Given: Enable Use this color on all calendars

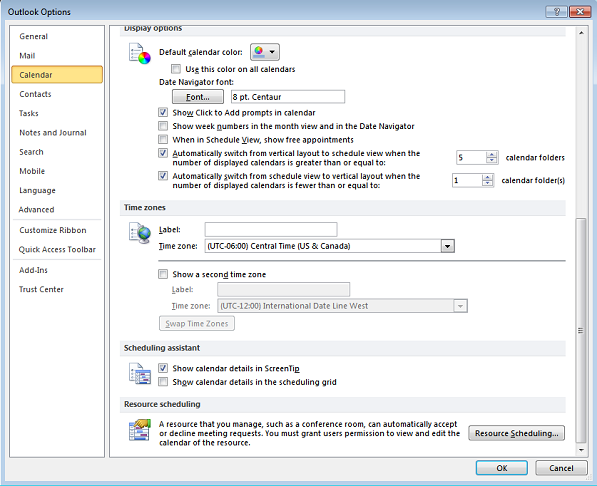Looking at the screenshot, I should pyautogui.click(x=176, y=69).
